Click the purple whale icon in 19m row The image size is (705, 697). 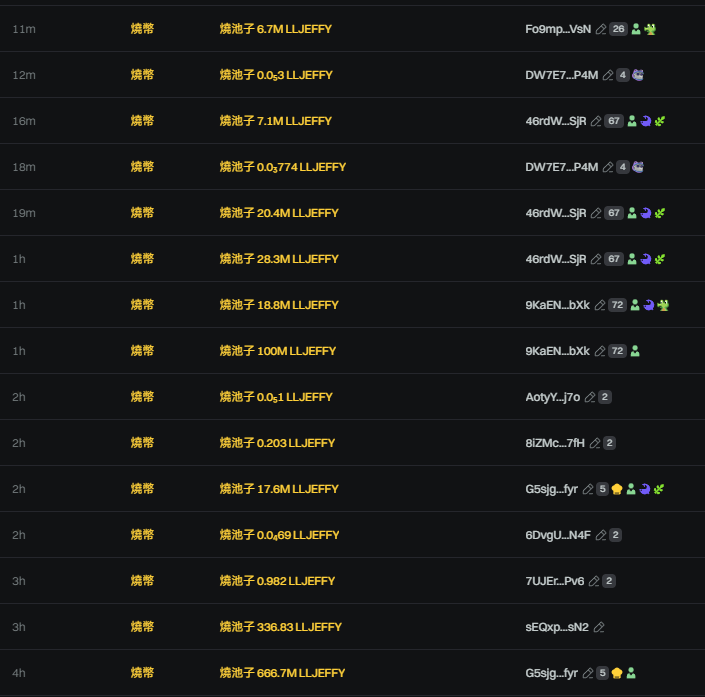[646, 213]
